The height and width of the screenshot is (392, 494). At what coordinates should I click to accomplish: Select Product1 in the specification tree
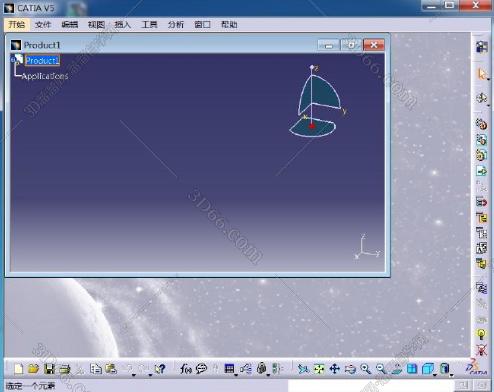tap(42, 60)
